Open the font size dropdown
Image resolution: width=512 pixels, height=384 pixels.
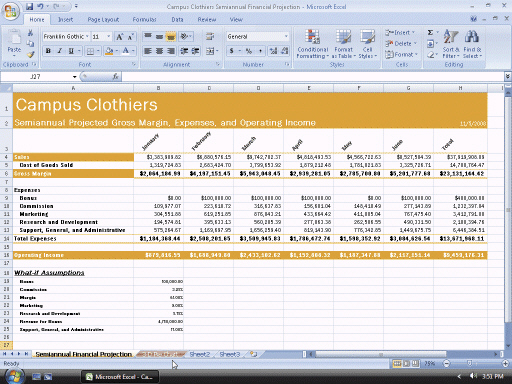click(109, 36)
